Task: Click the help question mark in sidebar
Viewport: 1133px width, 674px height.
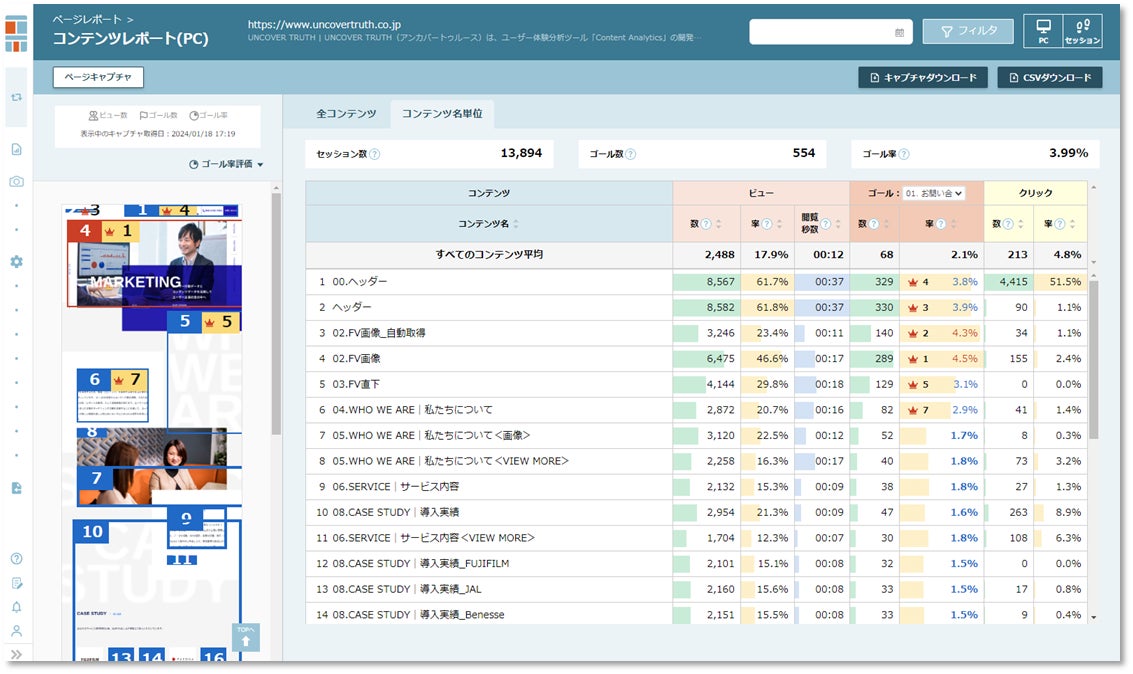Action: 16,559
